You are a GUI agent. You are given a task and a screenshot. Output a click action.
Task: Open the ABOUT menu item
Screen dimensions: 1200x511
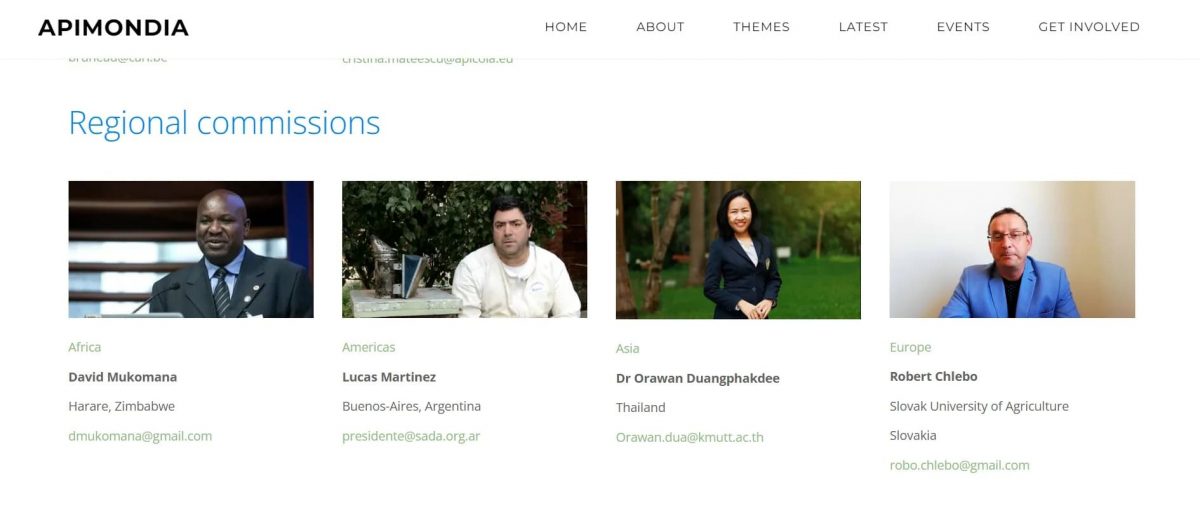[660, 27]
